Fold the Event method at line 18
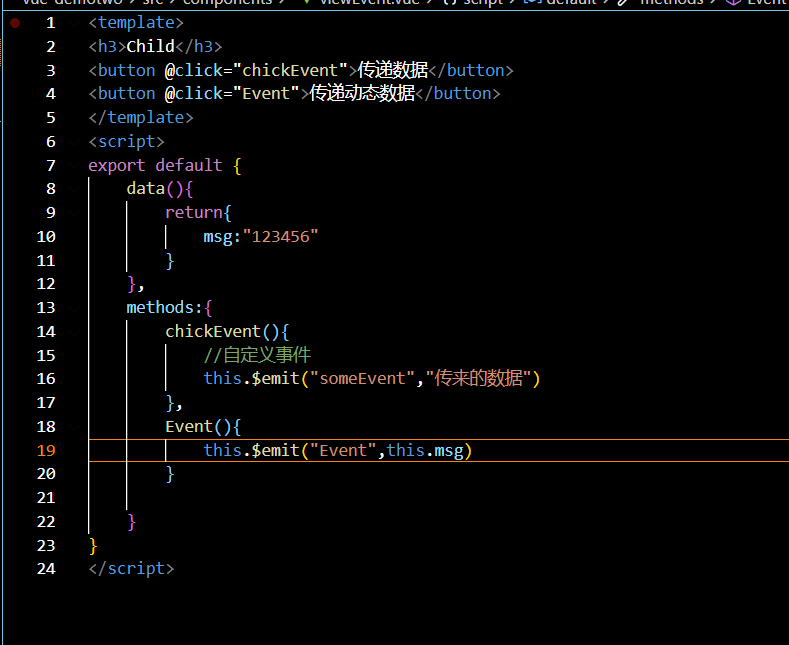The width and height of the screenshot is (789, 645). tap(75, 427)
